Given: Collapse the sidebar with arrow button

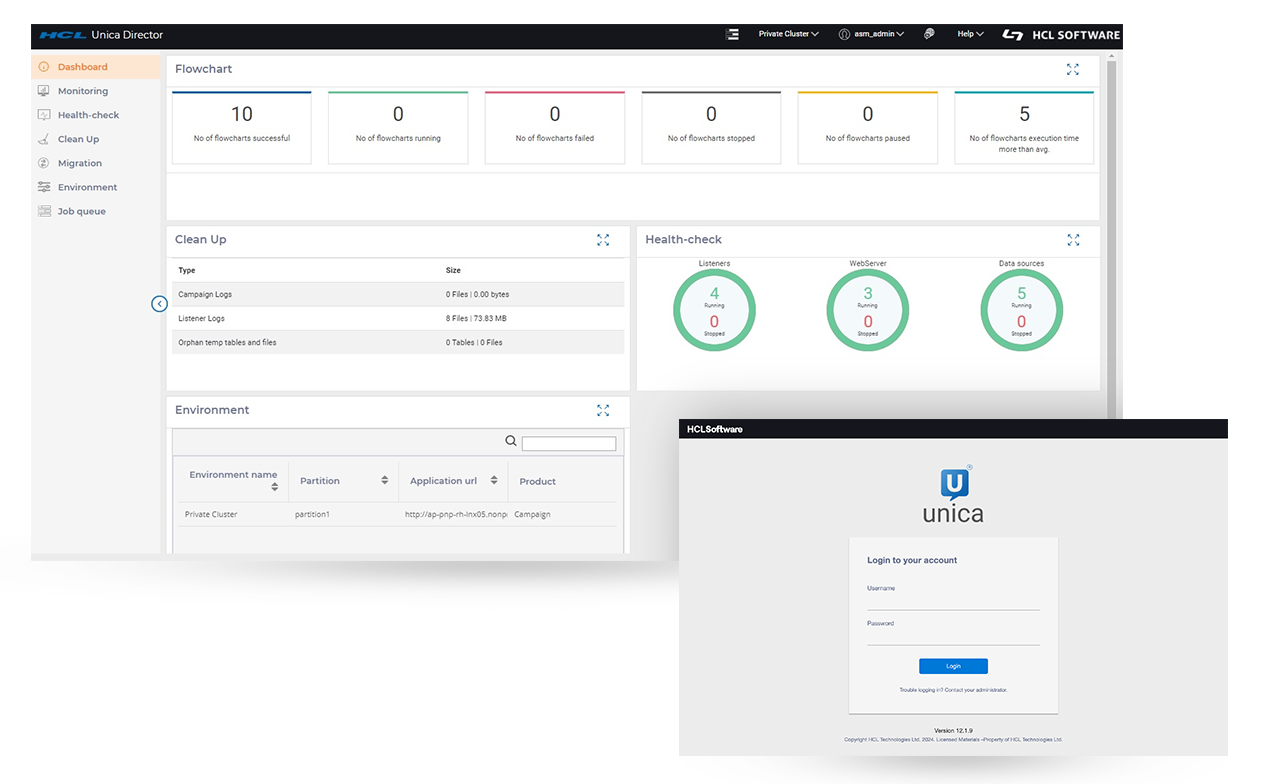Looking at the screenshot, I should coord(159,303).
